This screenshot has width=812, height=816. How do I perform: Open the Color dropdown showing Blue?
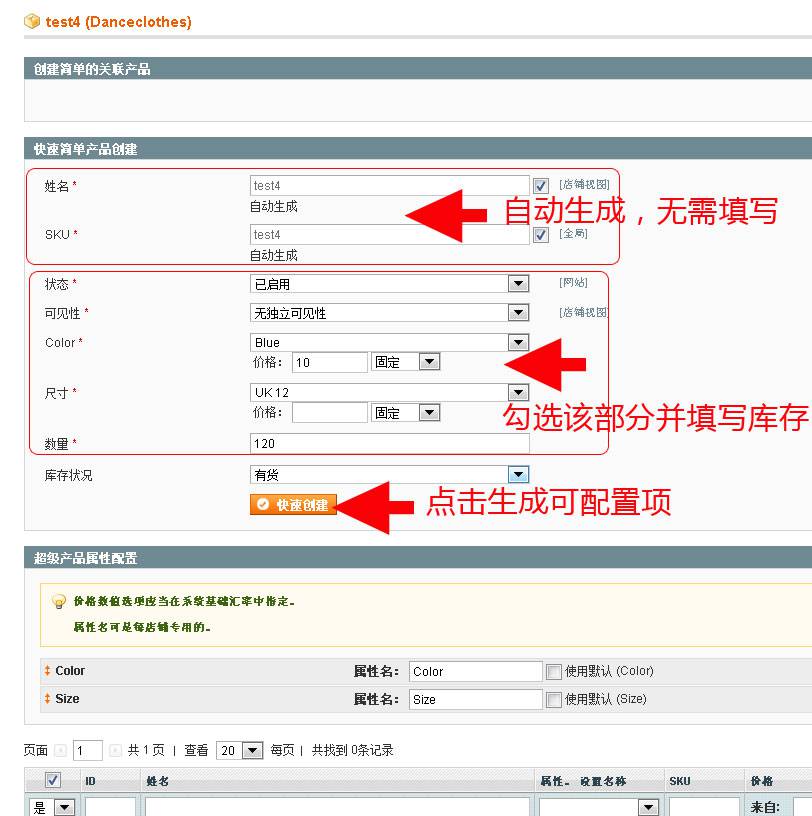(x=518, y=342)
